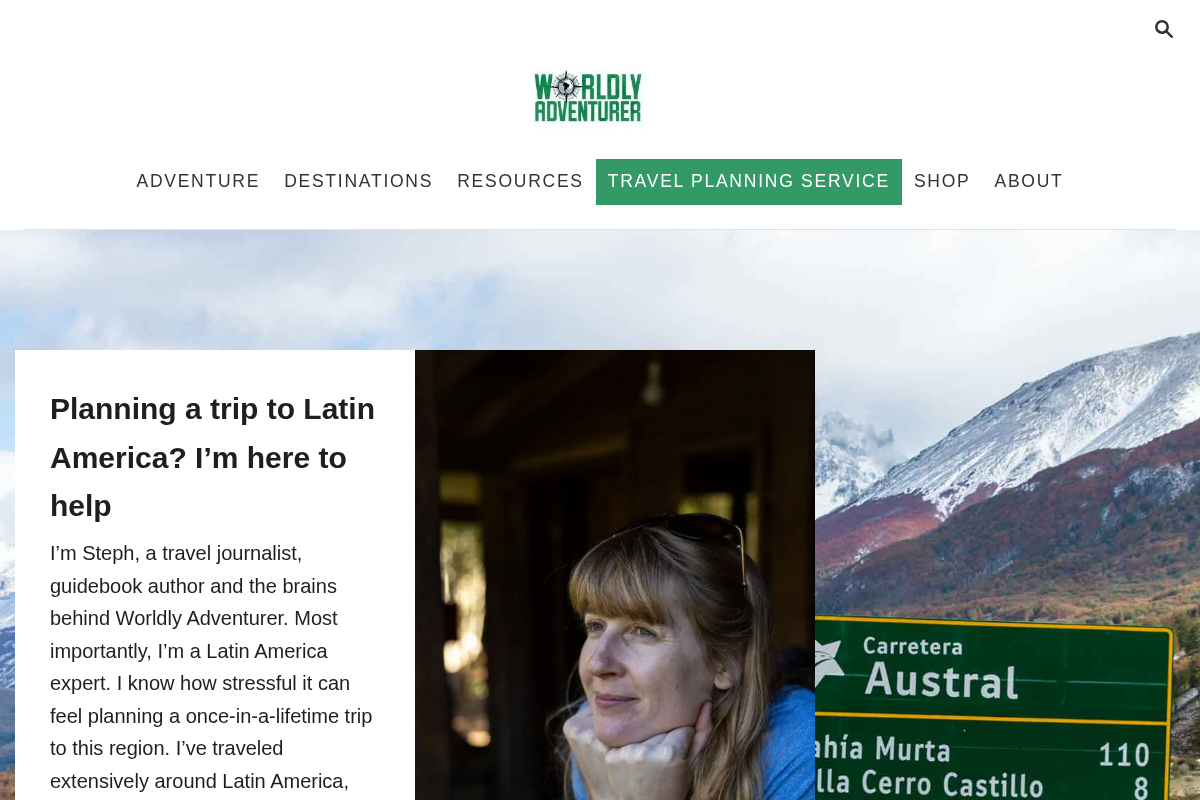Go home via the Worldly Adventurer text logo
The image size is (1200, 800).
[588, 97]
